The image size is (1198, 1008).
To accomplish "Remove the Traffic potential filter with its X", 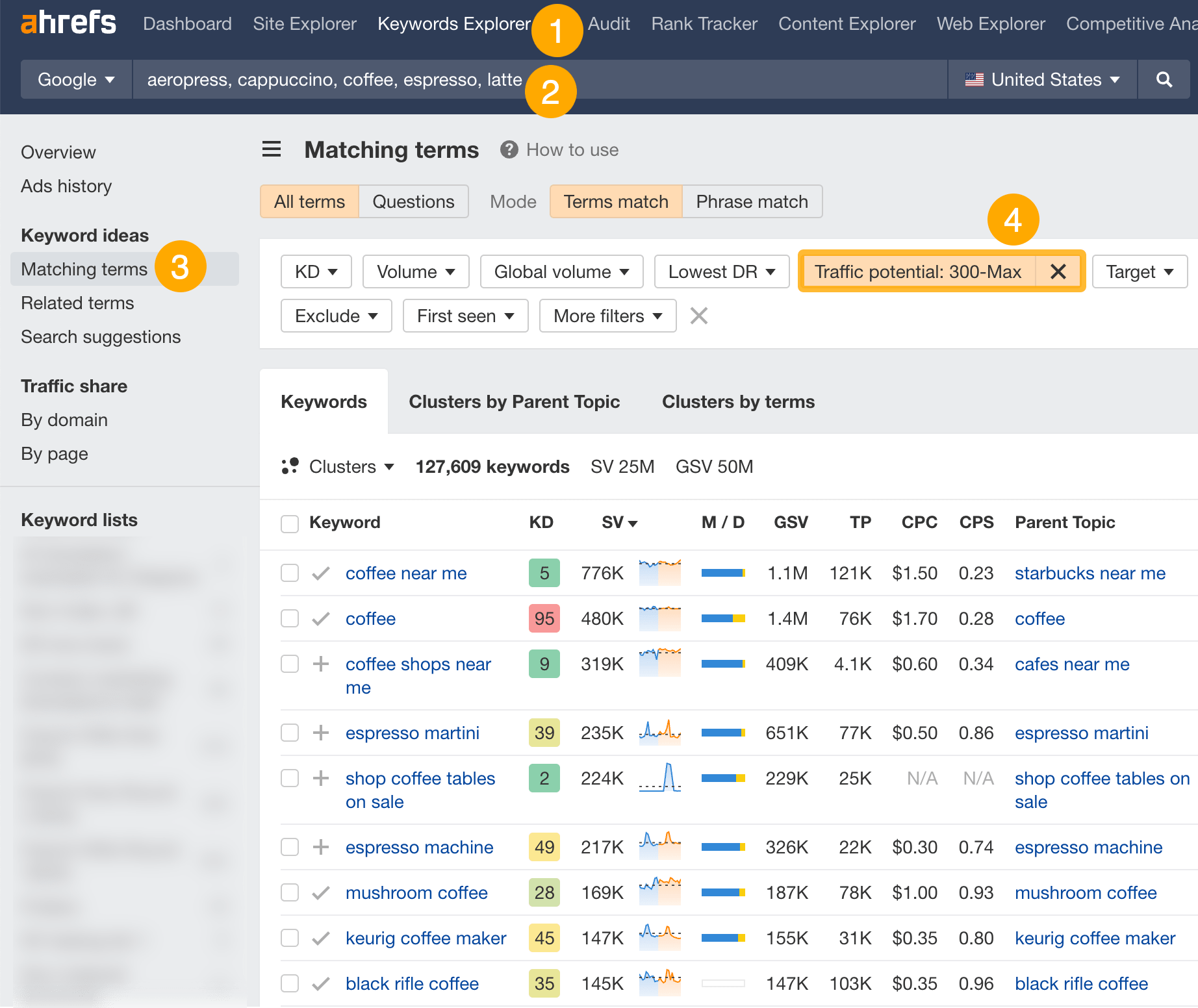I will coord(1058,271).
